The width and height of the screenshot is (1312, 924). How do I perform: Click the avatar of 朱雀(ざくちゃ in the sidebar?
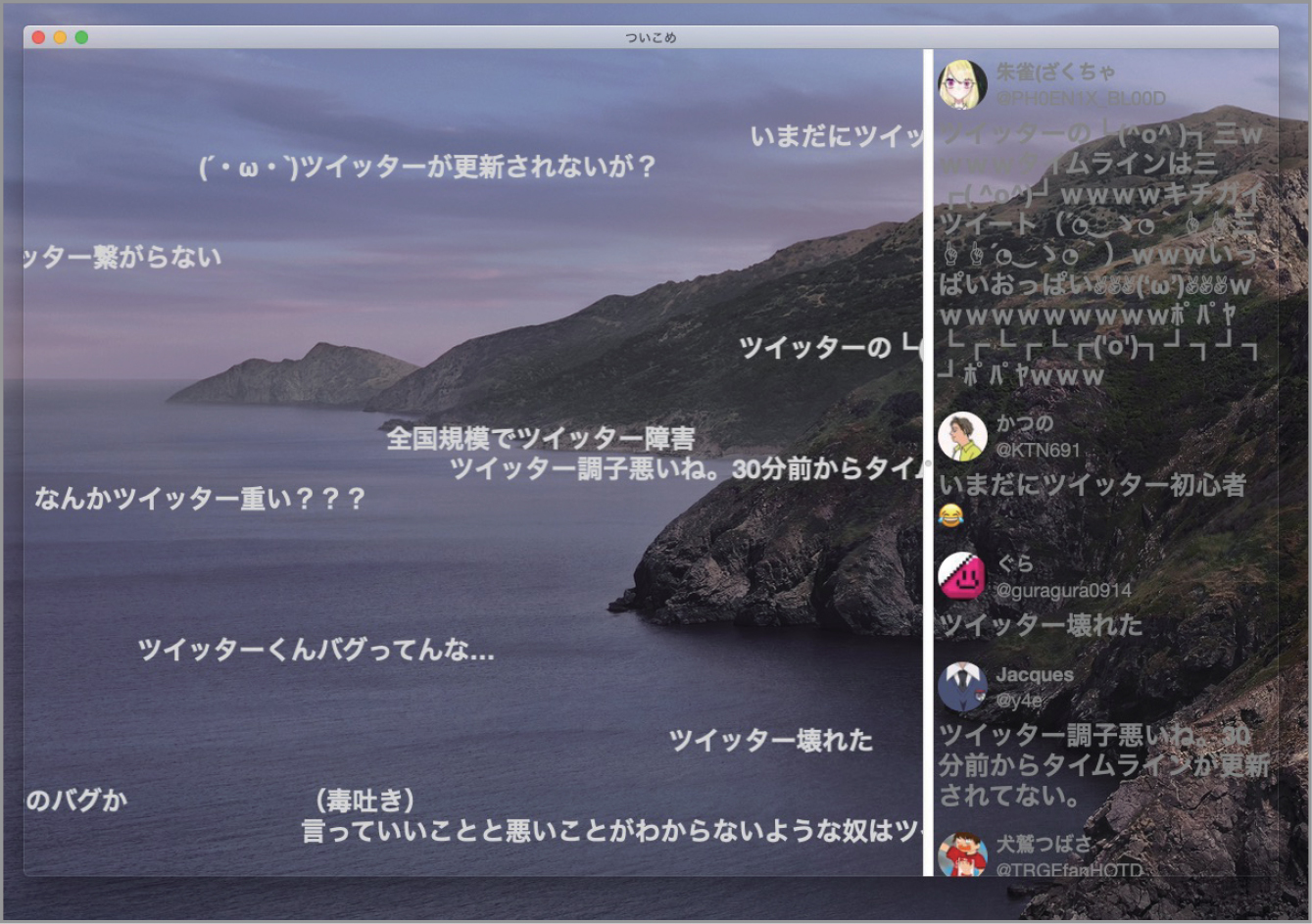[962, 84]
